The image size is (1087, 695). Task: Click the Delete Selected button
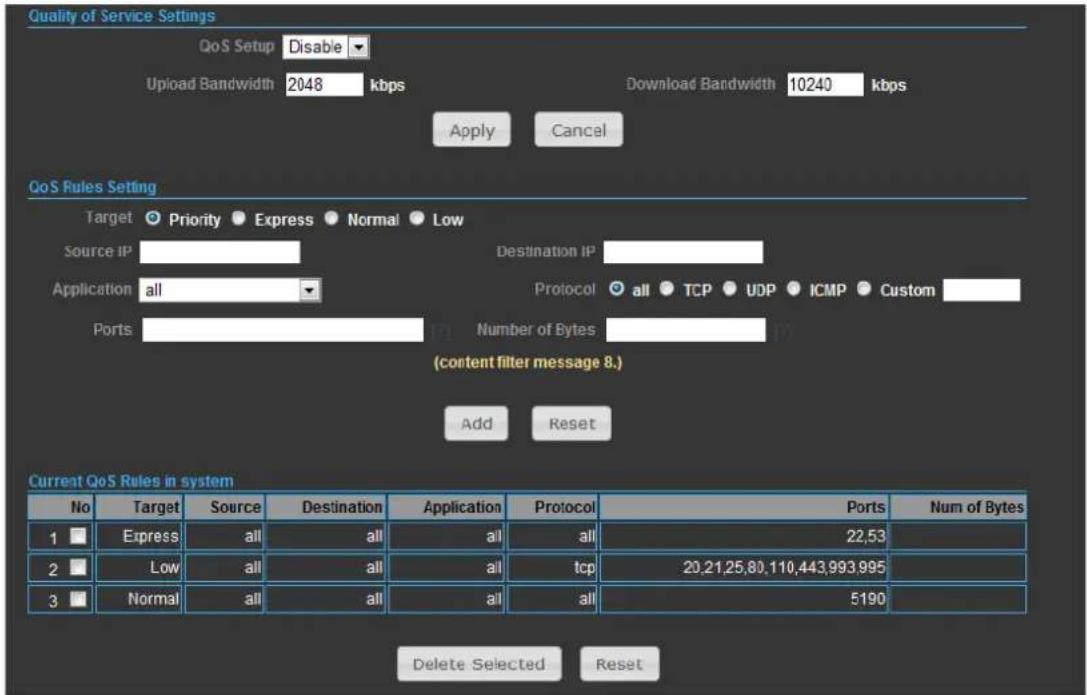click(x=479, y=664)
